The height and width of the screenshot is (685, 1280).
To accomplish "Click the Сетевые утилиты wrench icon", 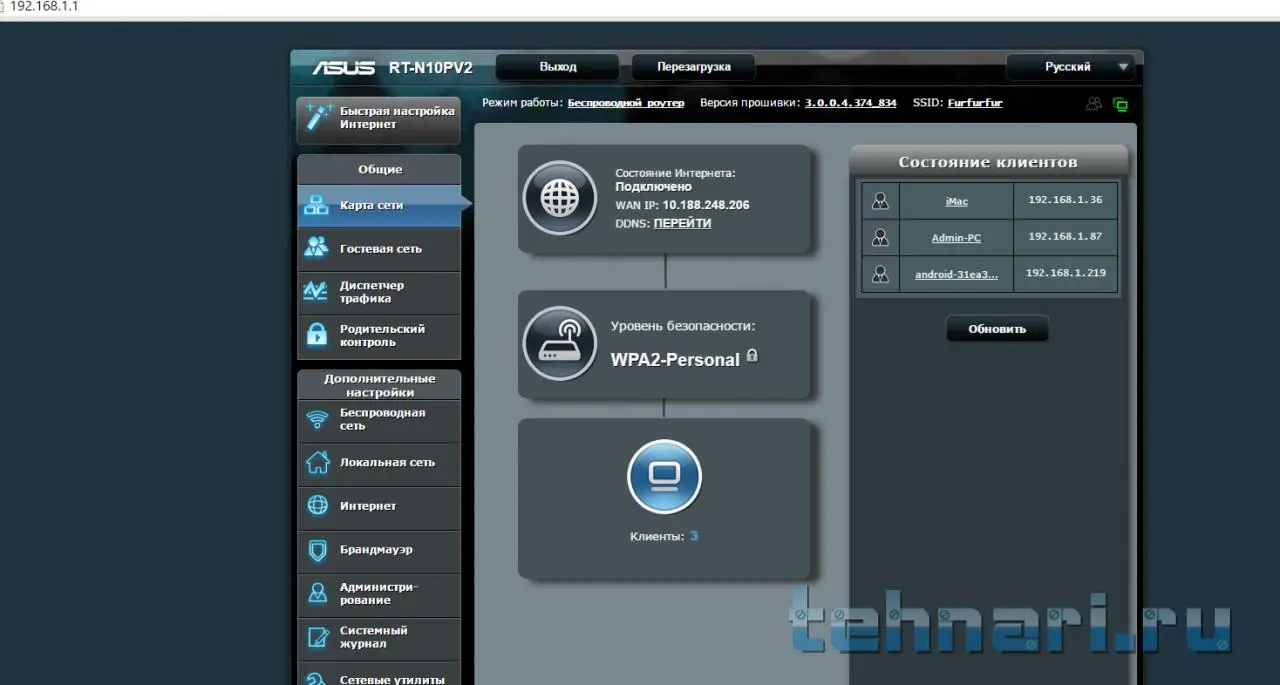I will (x=317, y=678).
